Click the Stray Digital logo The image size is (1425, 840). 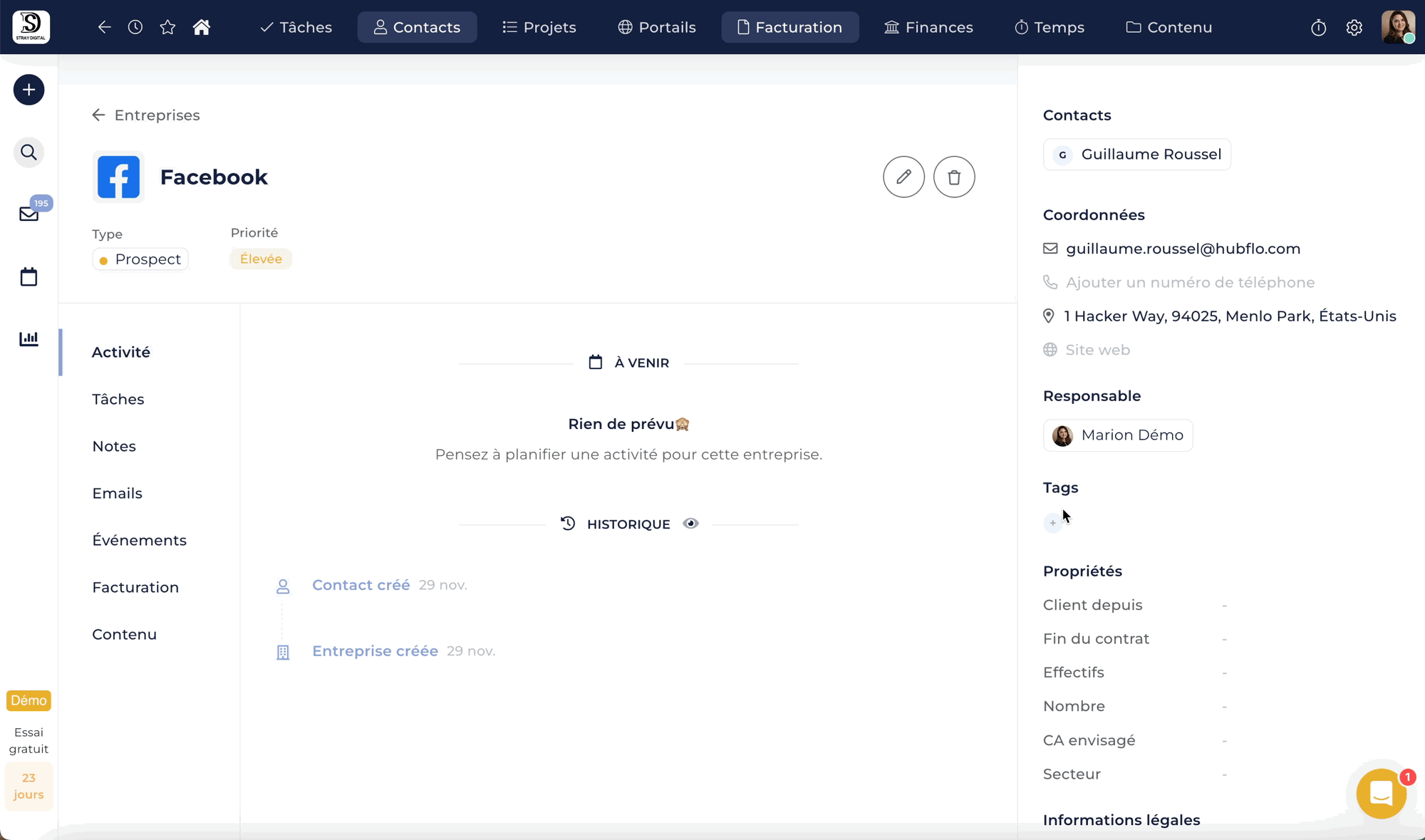click(31, 27)
